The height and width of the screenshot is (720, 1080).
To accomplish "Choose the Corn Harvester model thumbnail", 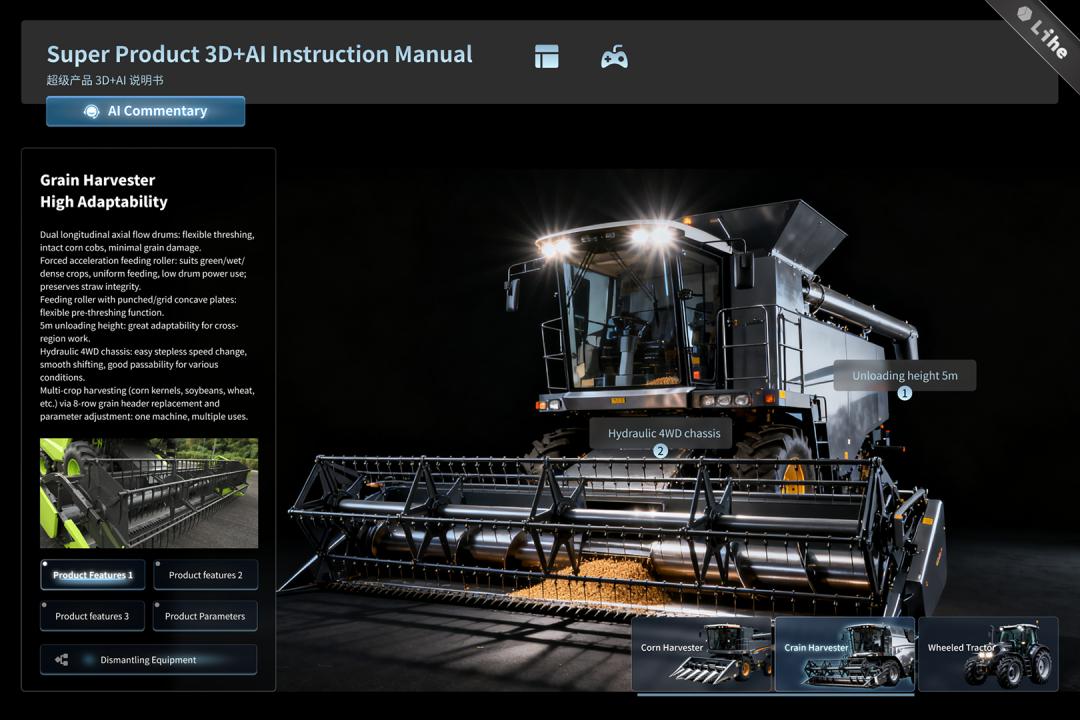I will point(702,653).
